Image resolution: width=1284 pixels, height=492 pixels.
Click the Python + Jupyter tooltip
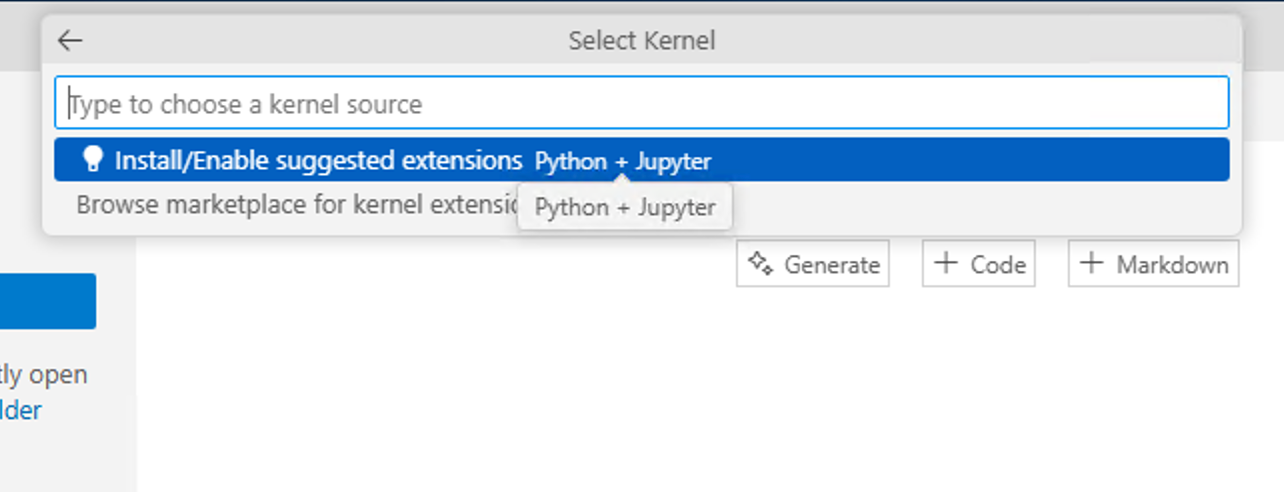(625, 208)
